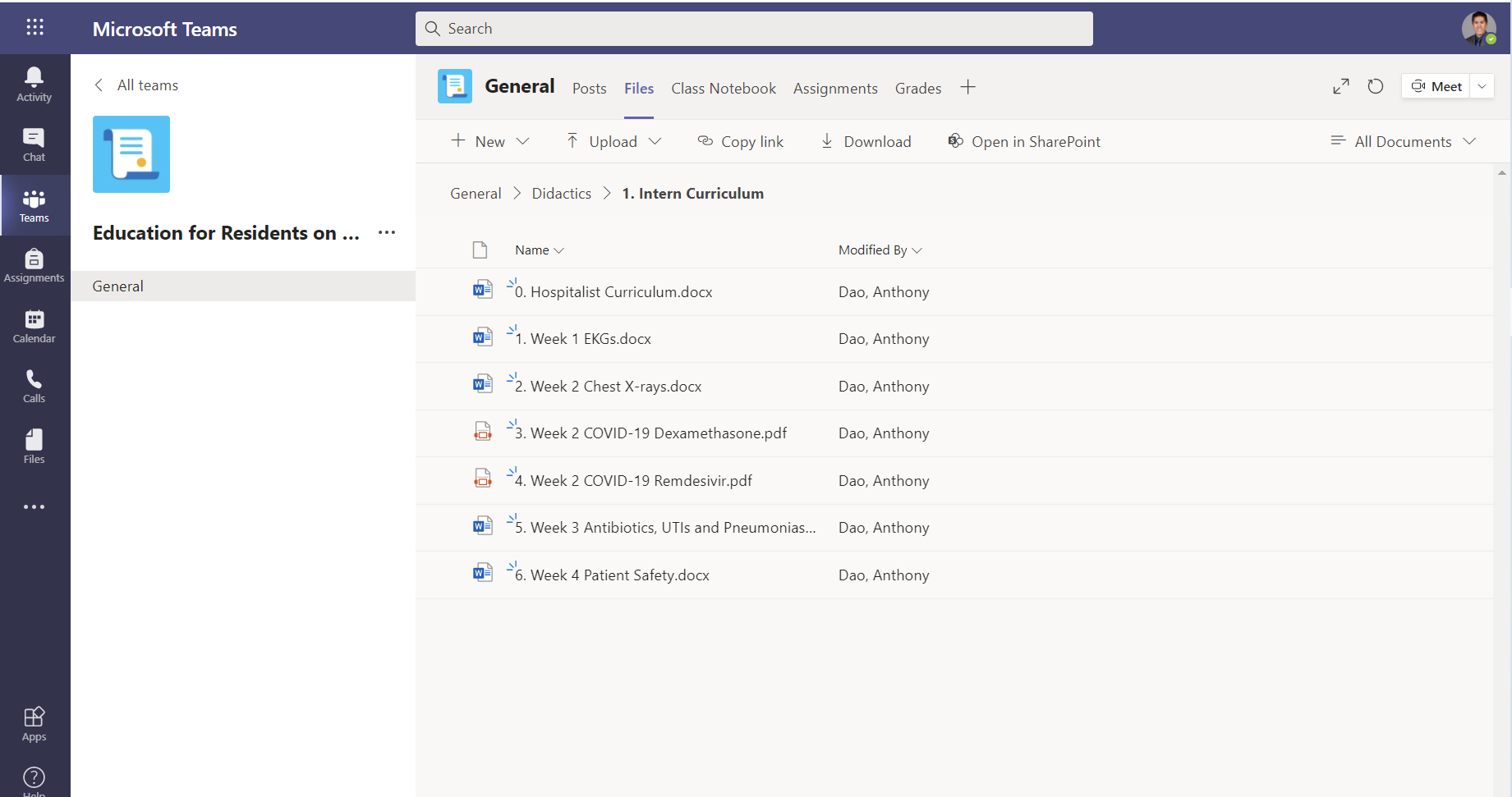Click the add a tab plus icon
Viewport: 1512px width, 797px height.
pyautogui.click(x=967, y=87)
